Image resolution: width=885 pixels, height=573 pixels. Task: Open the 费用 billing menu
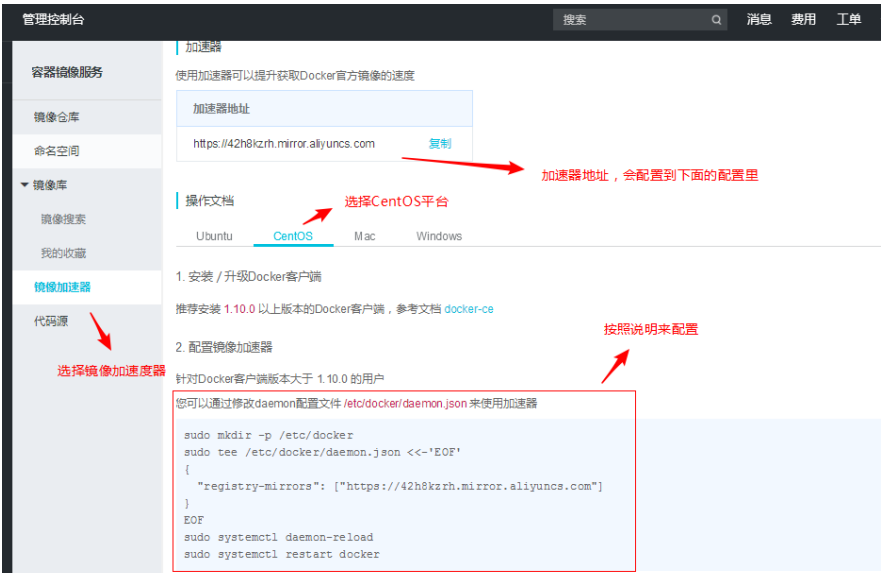(803, 20)
